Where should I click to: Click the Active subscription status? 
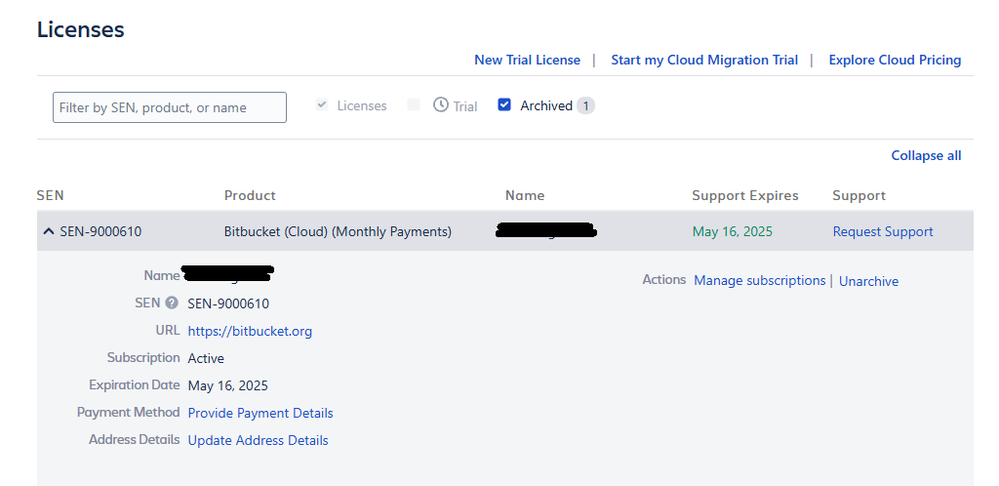(206, 359)
